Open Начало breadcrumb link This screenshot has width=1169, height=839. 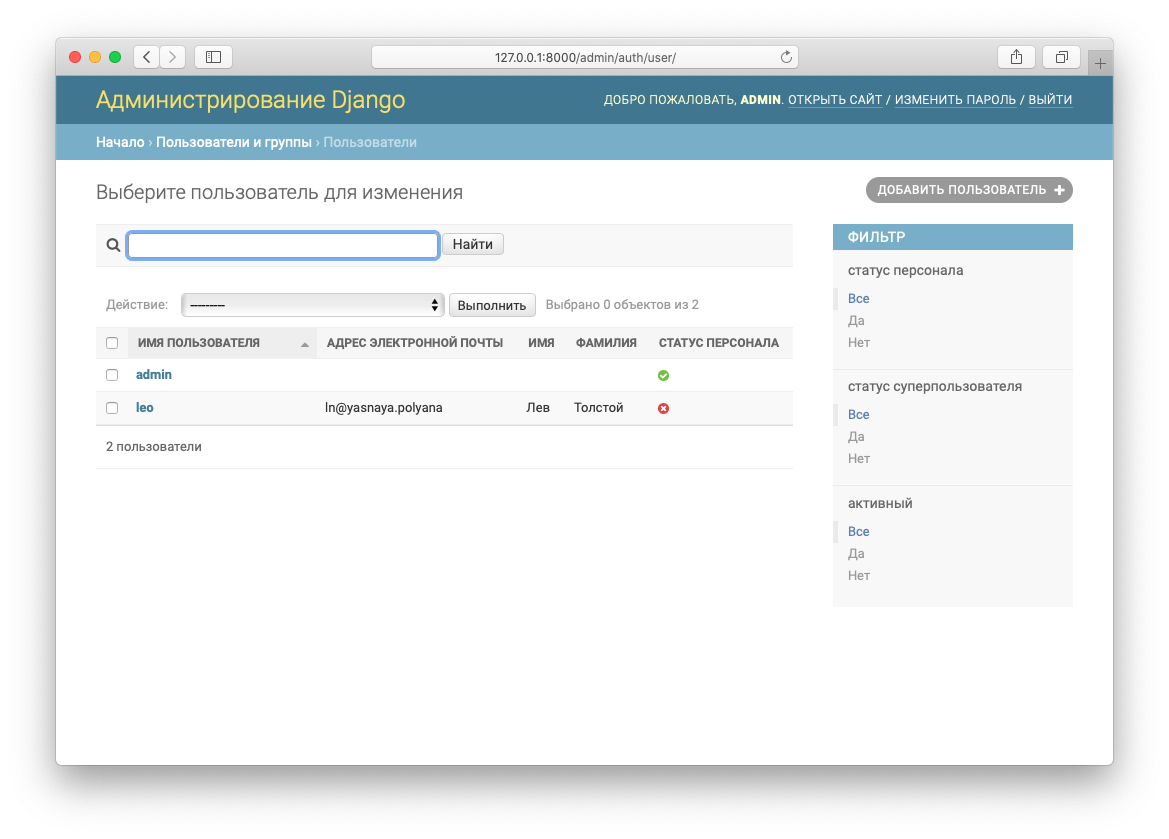[120, 142]
